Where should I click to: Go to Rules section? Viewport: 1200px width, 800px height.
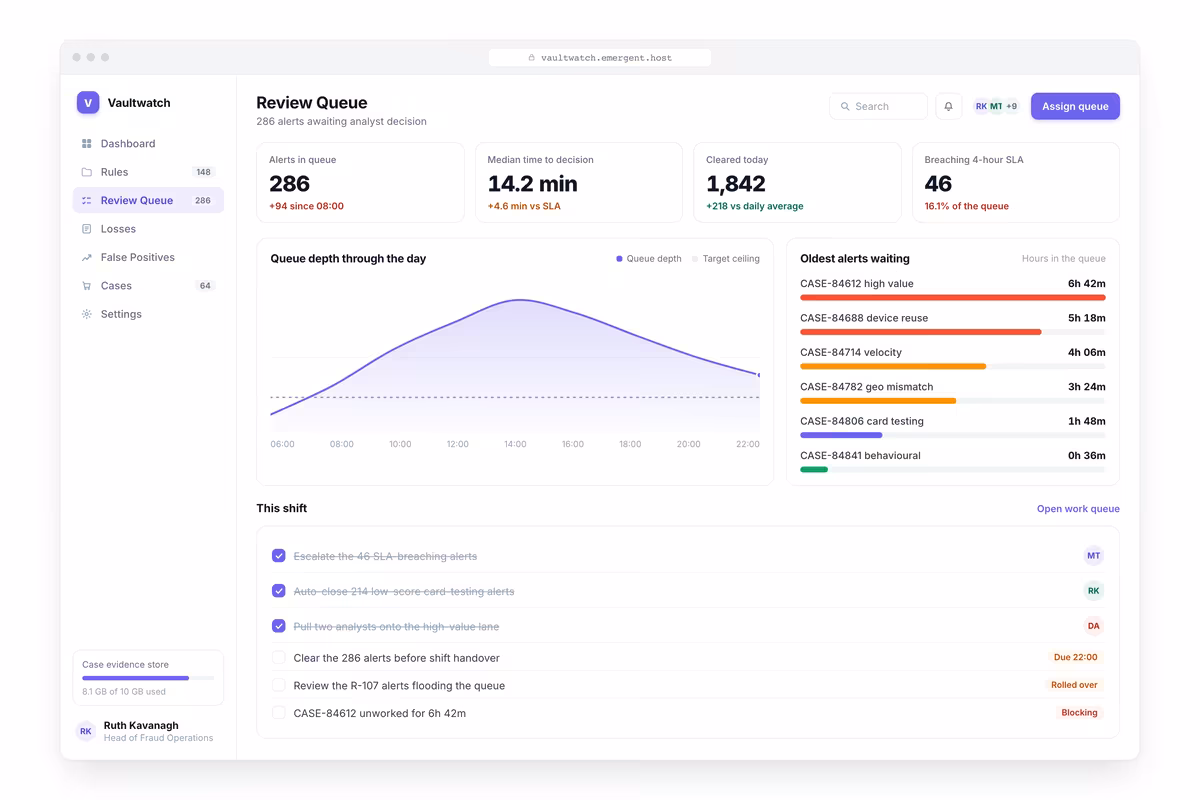tap(148, 172)
